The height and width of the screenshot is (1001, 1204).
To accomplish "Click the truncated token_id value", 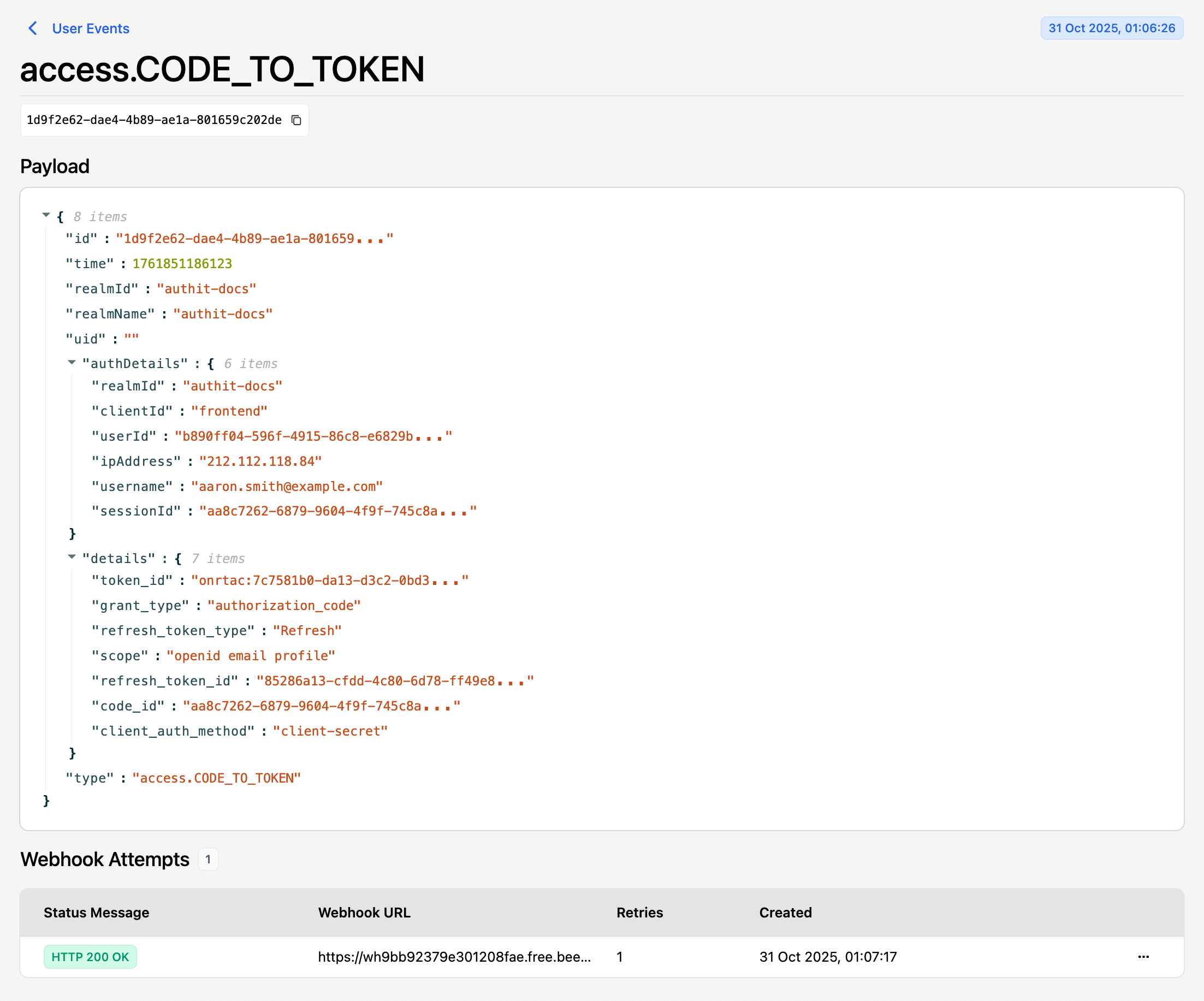I will (330, 580).
